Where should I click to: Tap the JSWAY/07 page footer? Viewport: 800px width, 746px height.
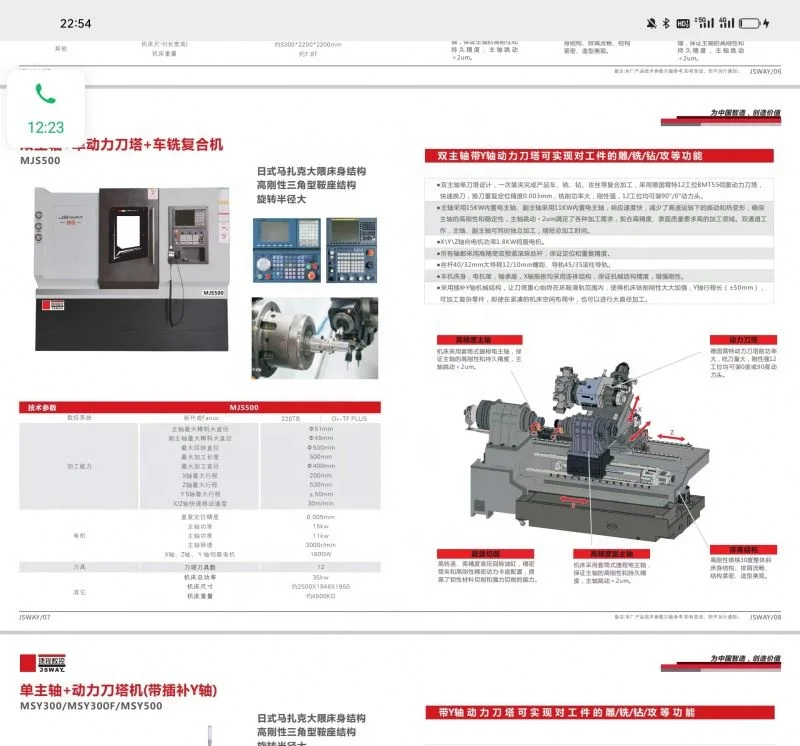(x=35, y=617)
